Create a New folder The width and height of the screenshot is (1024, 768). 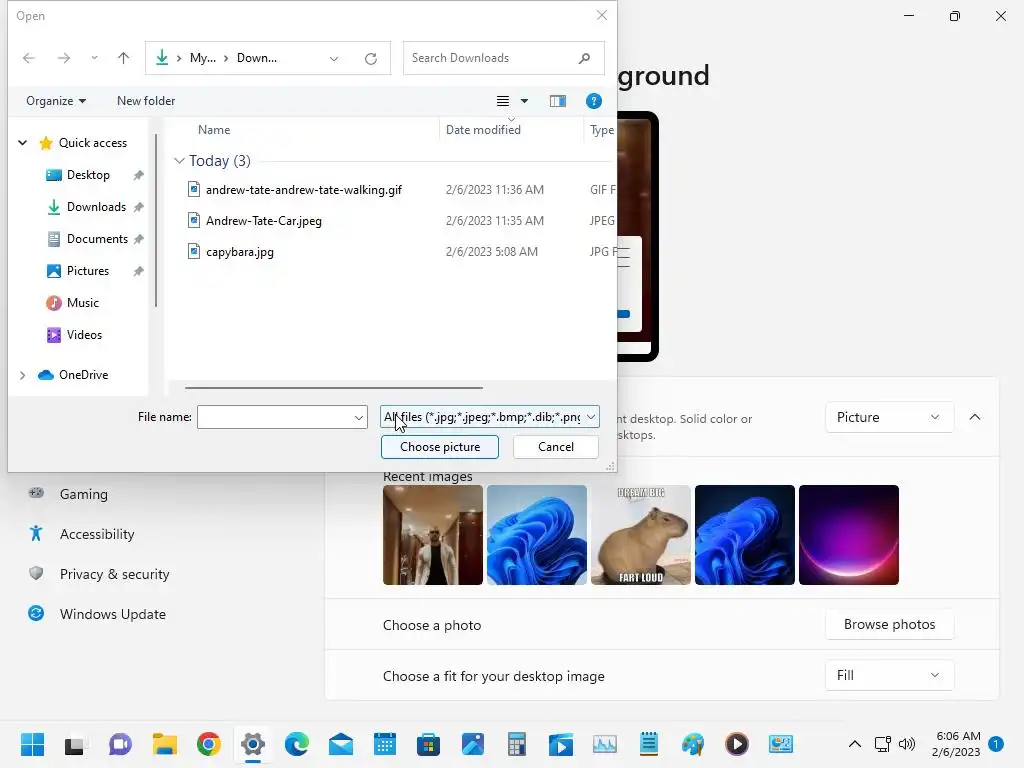[x=146, y=101]
